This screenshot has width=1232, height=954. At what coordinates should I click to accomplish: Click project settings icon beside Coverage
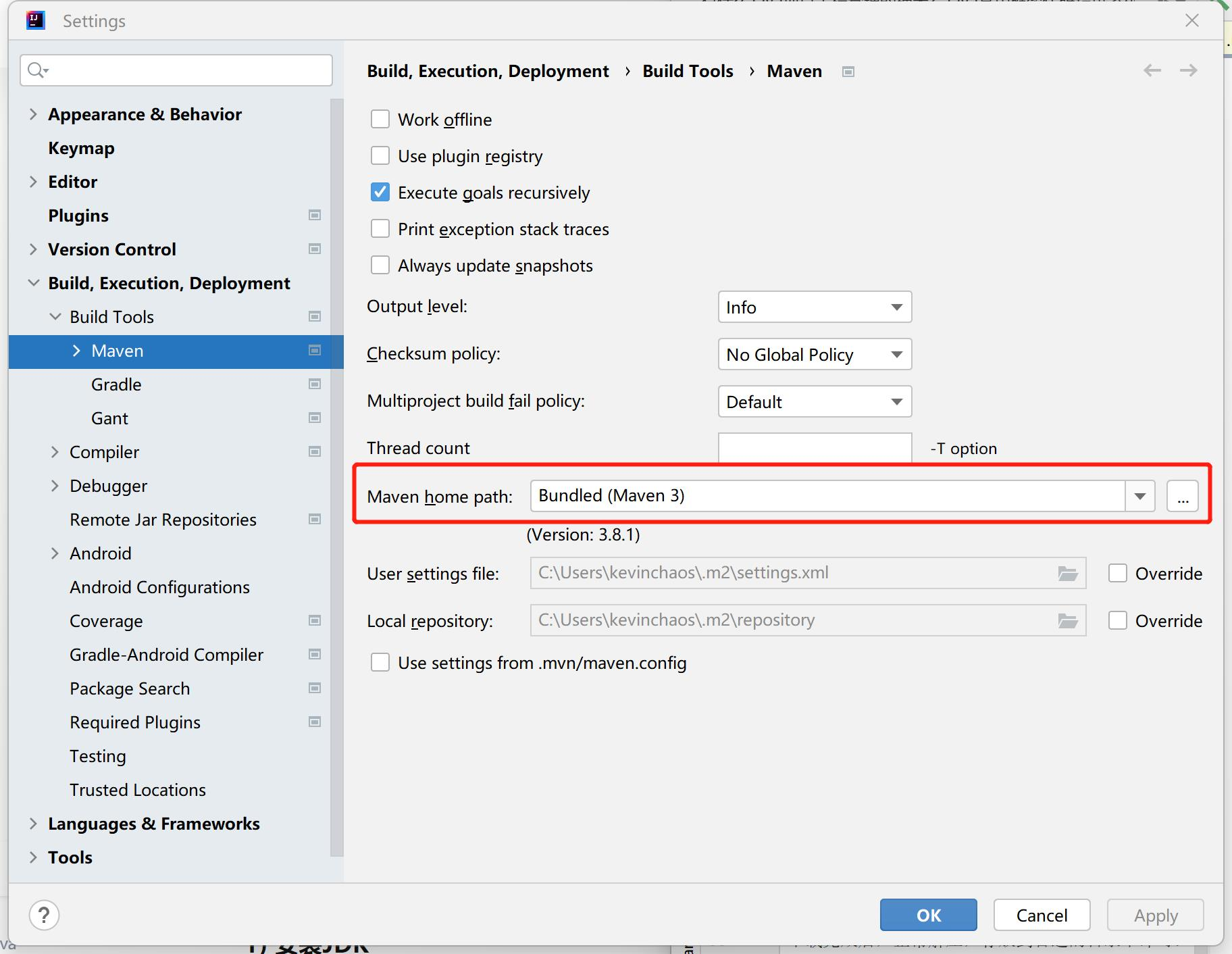pyautogui.click(x=314, y=620)
